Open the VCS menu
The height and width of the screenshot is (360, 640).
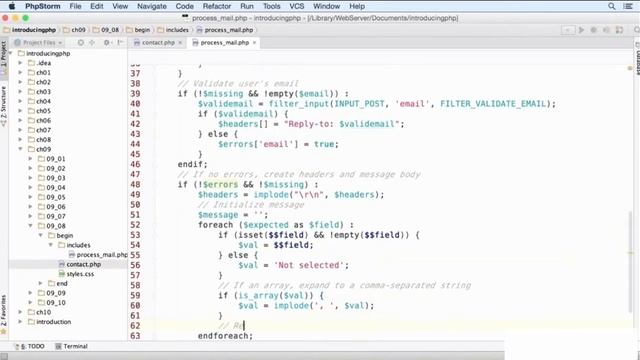(x=297, y=6)
